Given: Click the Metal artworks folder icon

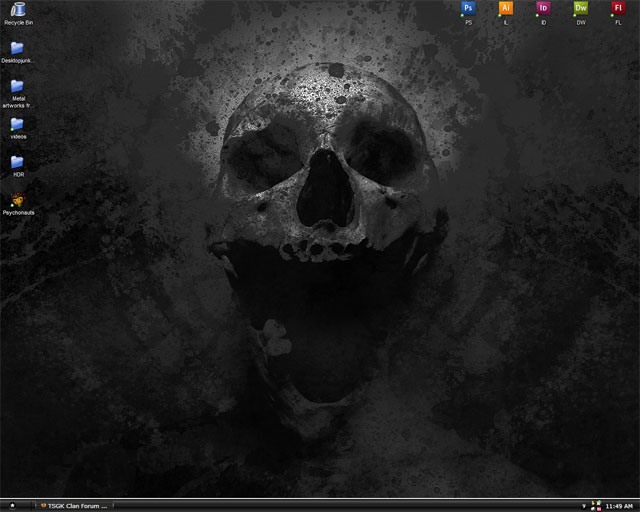Looking at the screenshot, I should pyautogui.click(x=17, y=87).
